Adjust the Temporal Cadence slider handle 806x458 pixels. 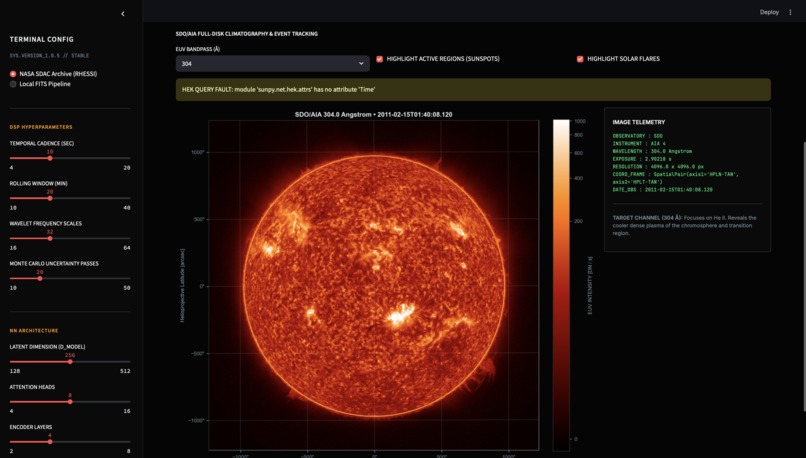(50, 158)
